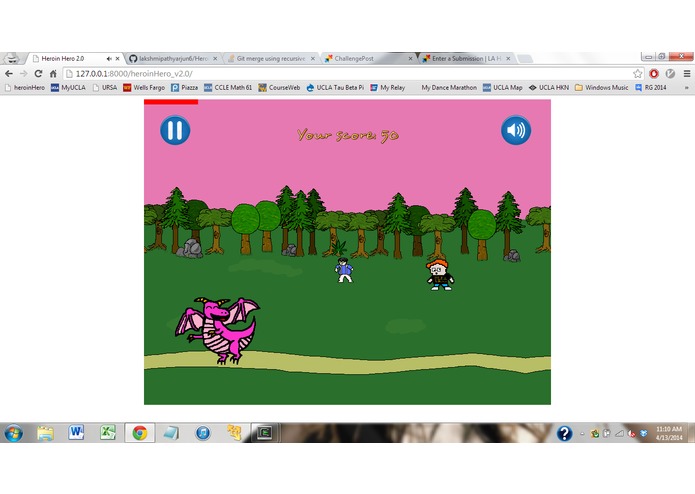Screen dimensions: 695x494
Task: Switch to the Git merge using recursive tab
Action: click(x=270, y=58)
